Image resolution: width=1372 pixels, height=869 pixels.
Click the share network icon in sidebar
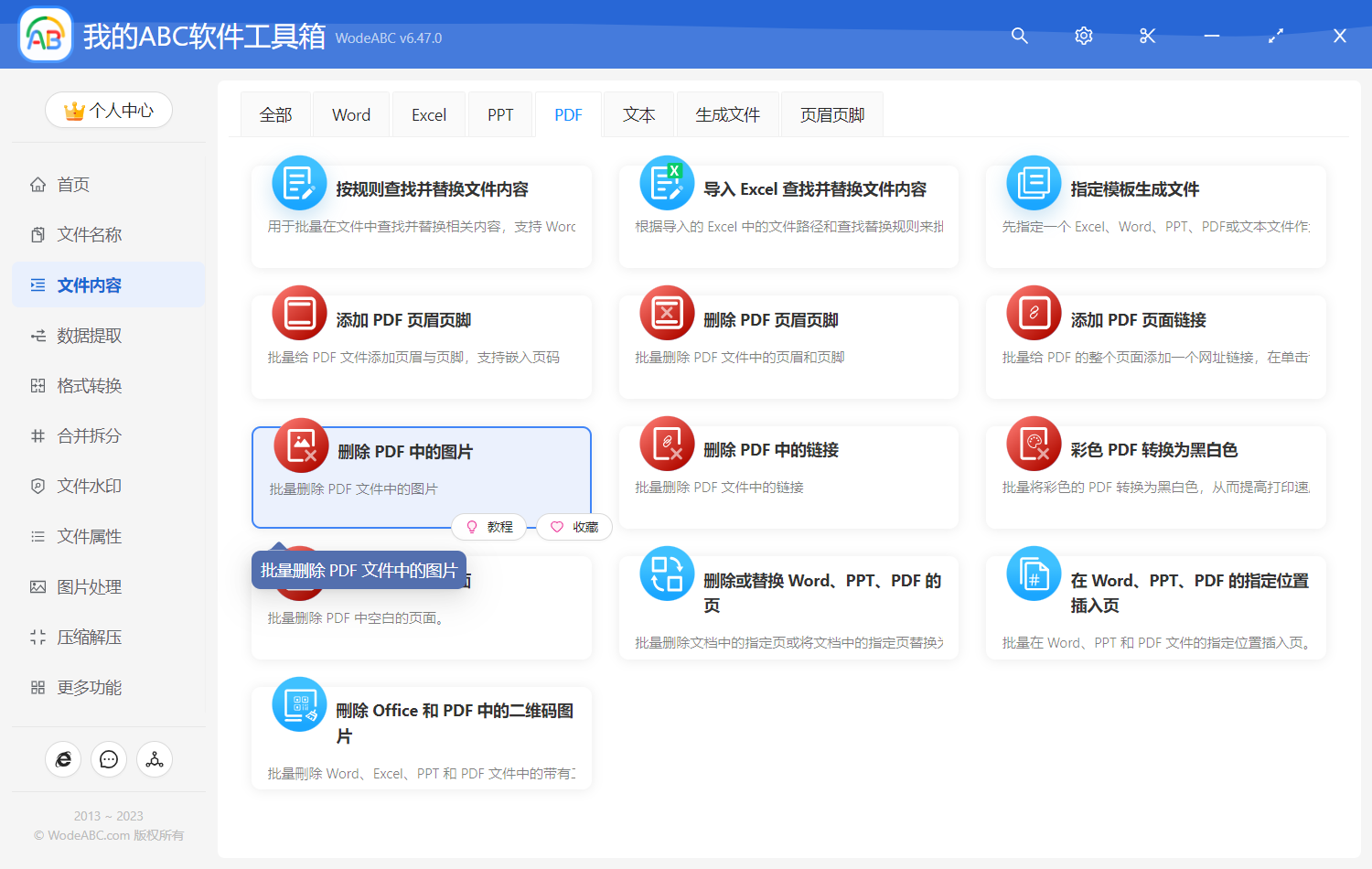(x=155, y=759)
